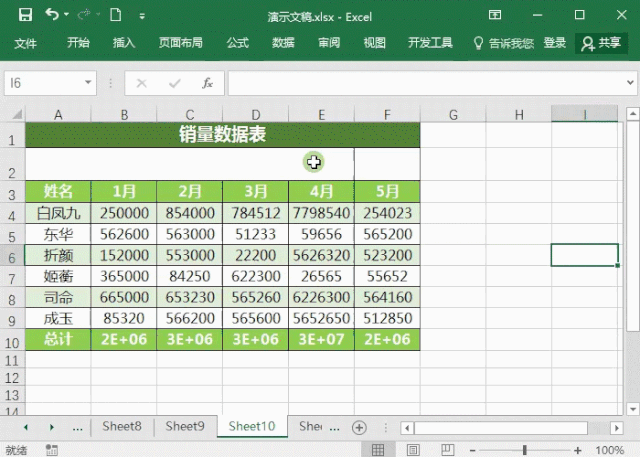Select cell containing 白凤九
Viewport: 640px width, 457px height.
(x=58, y=213)
